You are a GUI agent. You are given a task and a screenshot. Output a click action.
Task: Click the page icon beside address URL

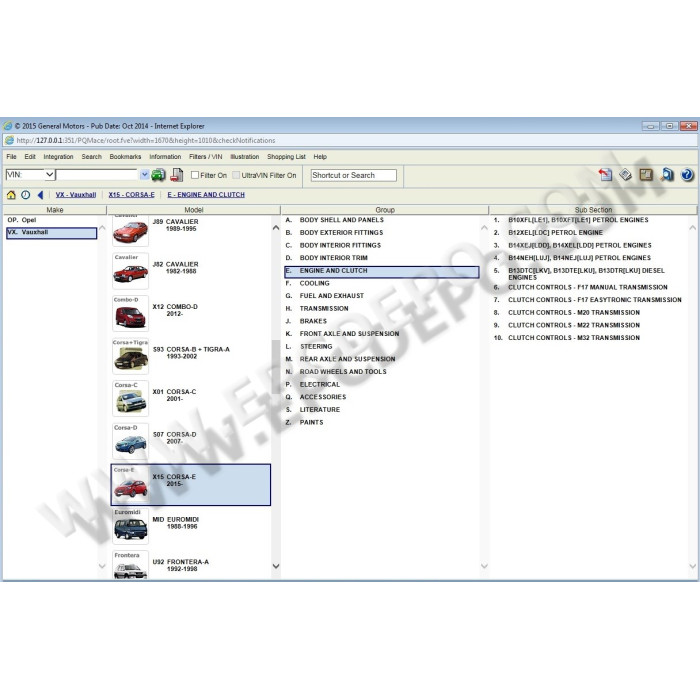tap(9, 140)
